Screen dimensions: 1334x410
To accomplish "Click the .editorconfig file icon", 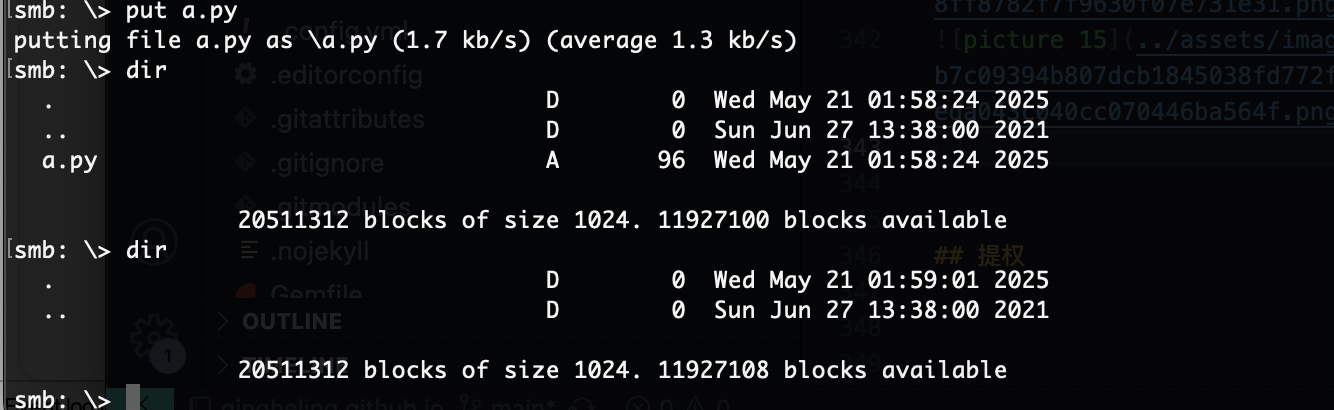I will coord(245,75).
